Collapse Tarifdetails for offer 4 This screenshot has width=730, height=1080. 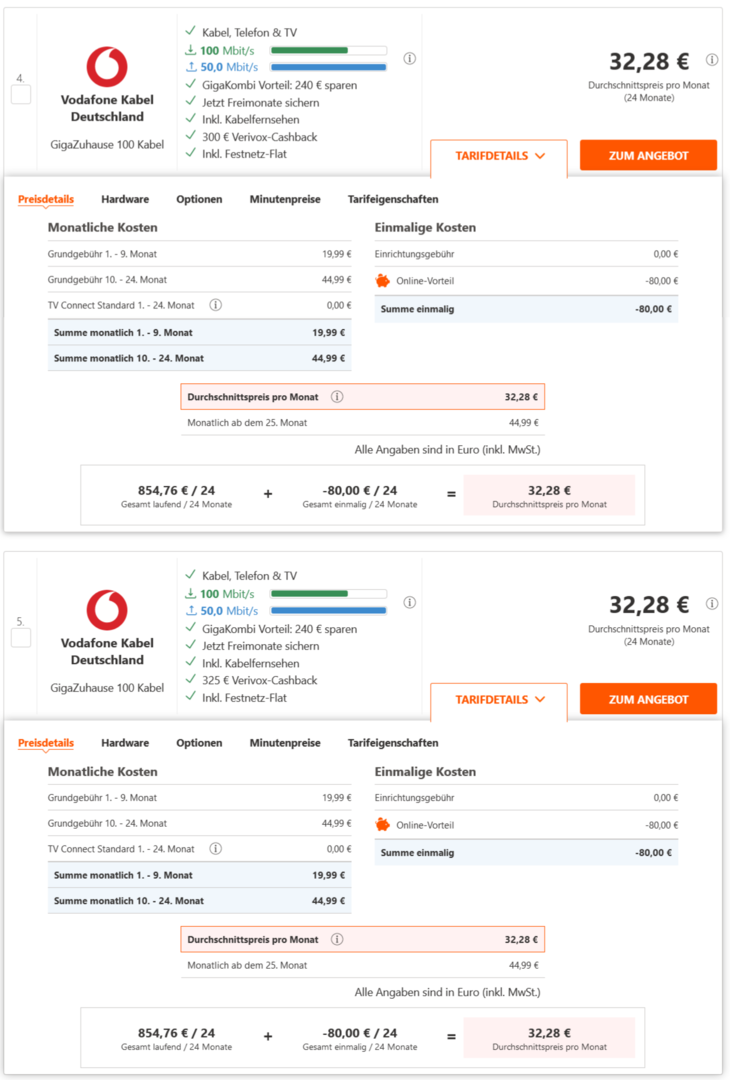point(499,156)
